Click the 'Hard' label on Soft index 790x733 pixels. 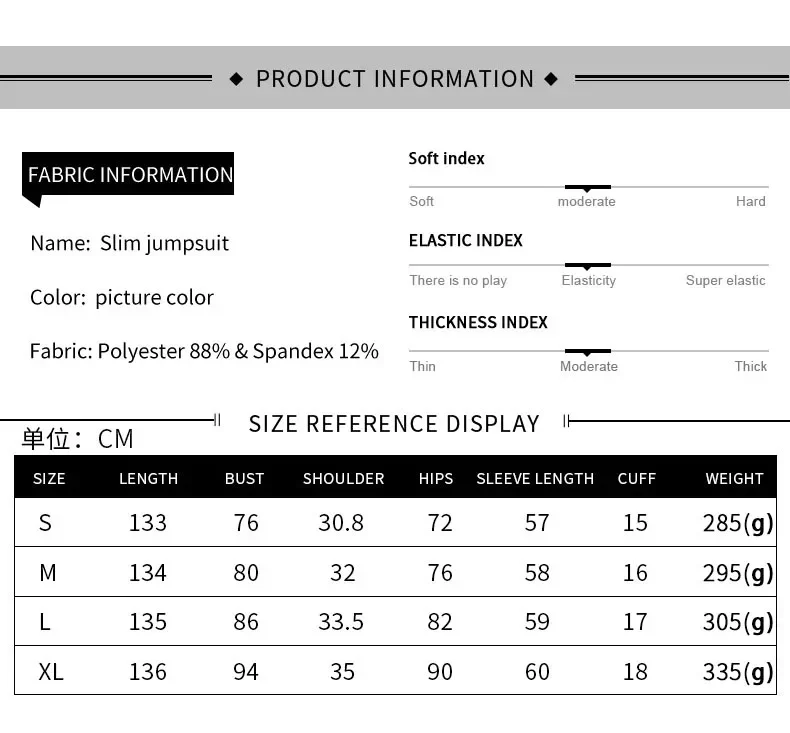click(x=750, y=202)
